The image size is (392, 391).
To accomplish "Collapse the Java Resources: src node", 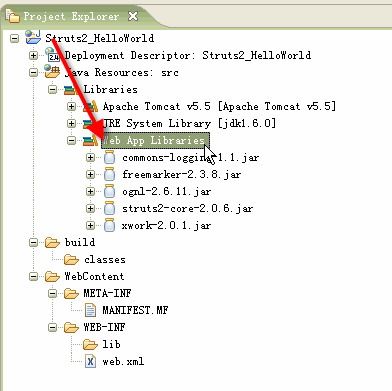I will click(x=33, y=72).
